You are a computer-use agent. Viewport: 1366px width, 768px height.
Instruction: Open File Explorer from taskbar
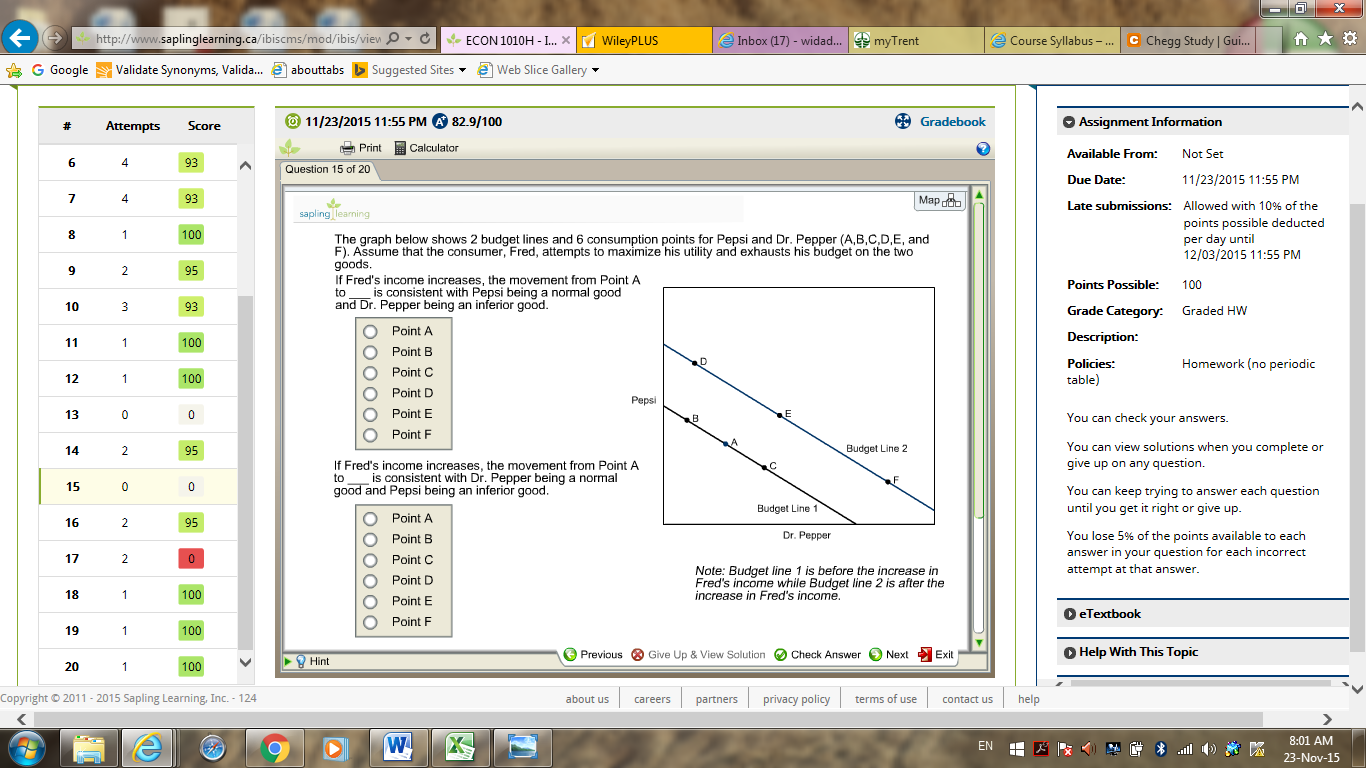(89, 747)
